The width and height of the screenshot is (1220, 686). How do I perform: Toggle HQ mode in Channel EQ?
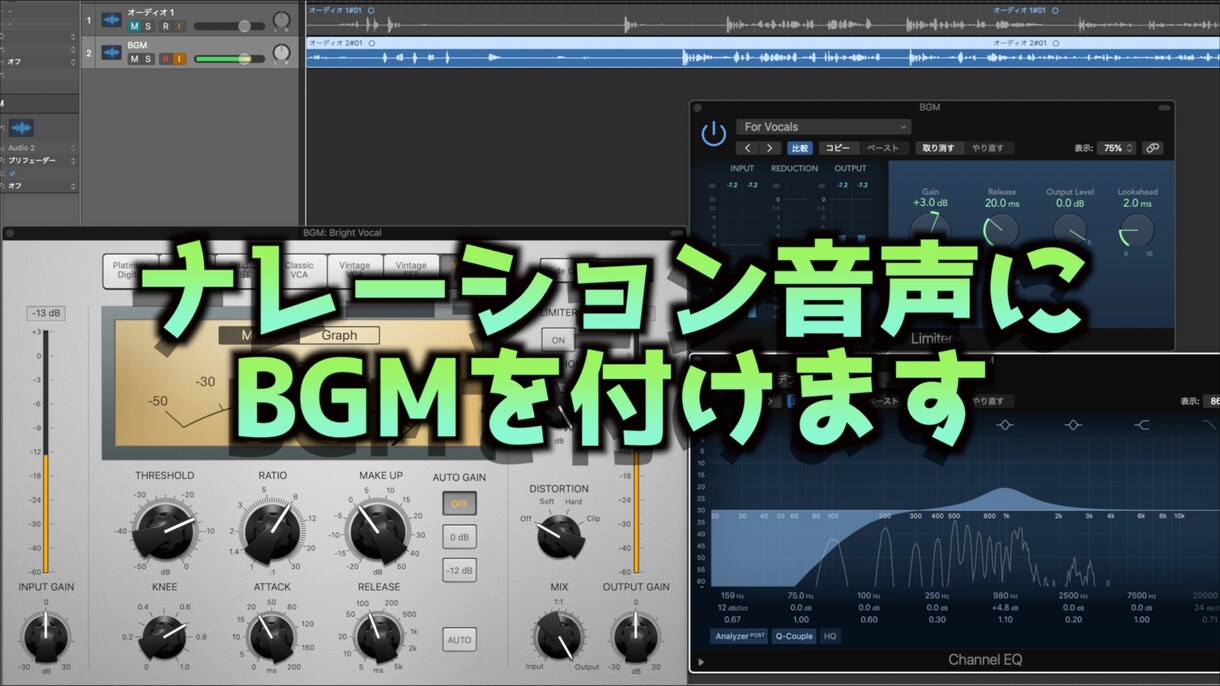[x=830, y=636]
